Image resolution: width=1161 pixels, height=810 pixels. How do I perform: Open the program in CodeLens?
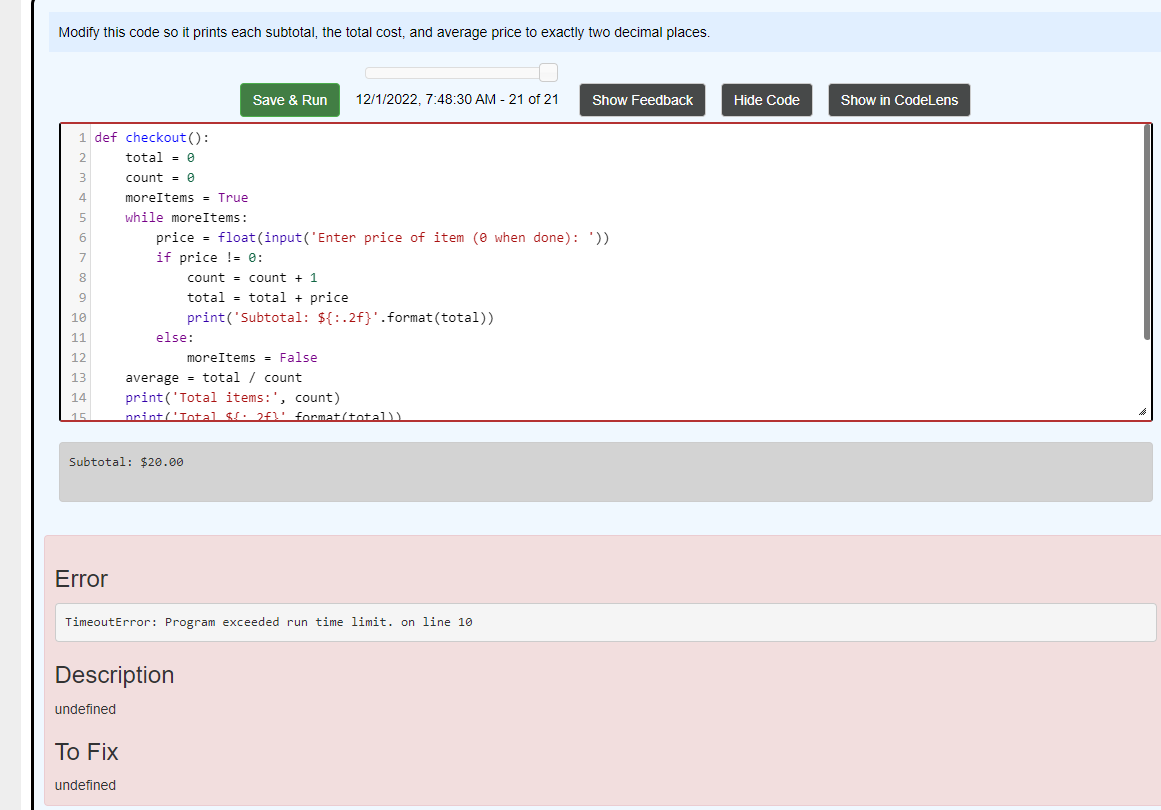898,100
